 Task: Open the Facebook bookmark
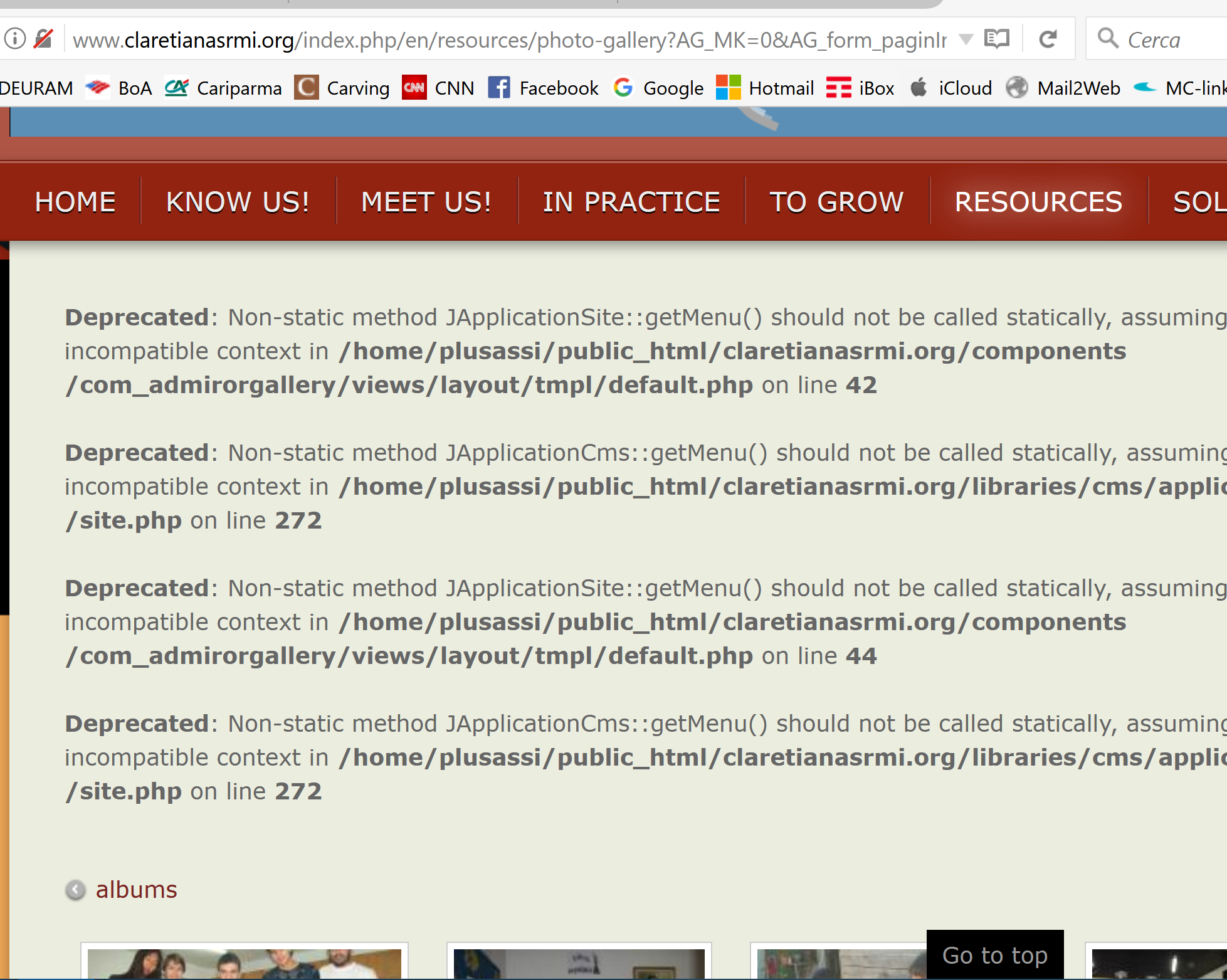[544, 88]
